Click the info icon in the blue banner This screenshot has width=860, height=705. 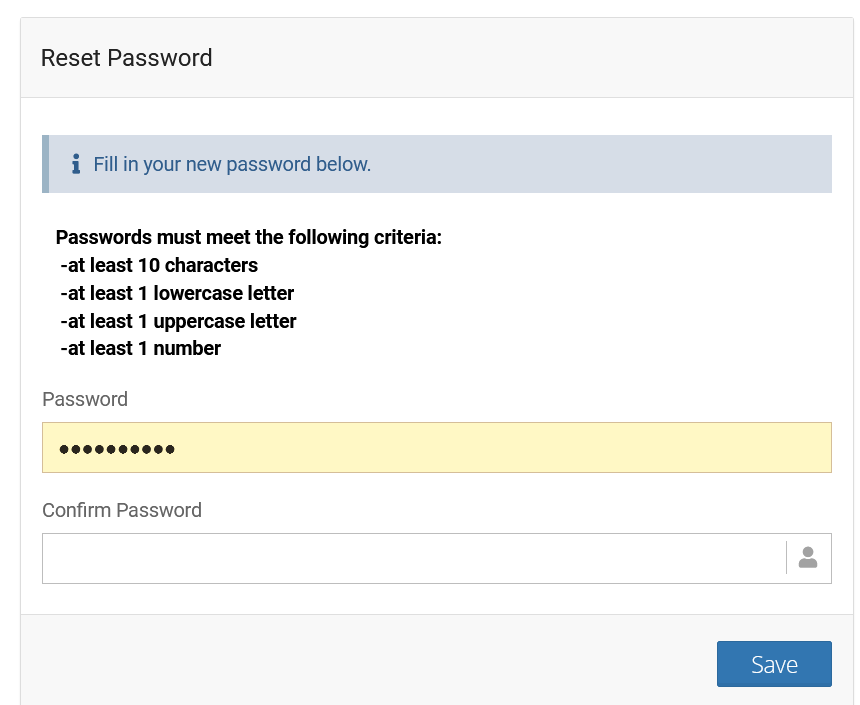[x=76, y=164]
